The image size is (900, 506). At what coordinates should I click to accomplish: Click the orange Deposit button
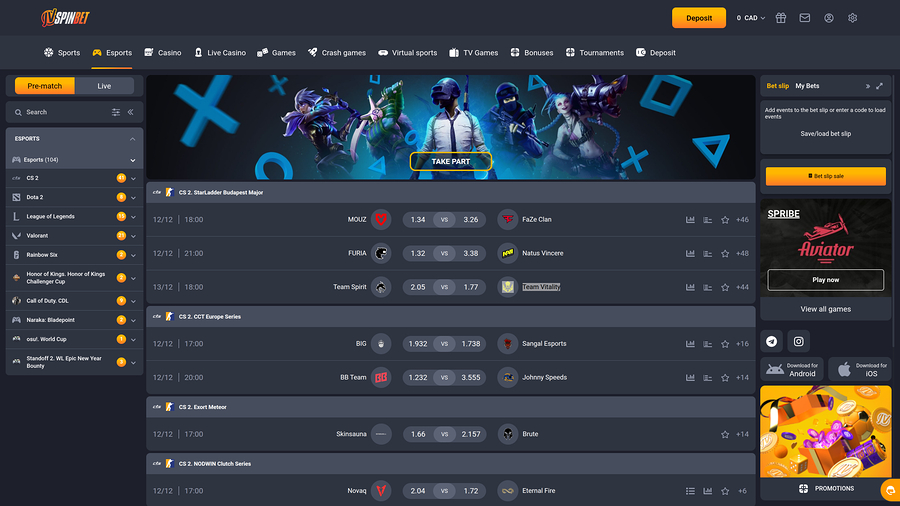(699, 18)
